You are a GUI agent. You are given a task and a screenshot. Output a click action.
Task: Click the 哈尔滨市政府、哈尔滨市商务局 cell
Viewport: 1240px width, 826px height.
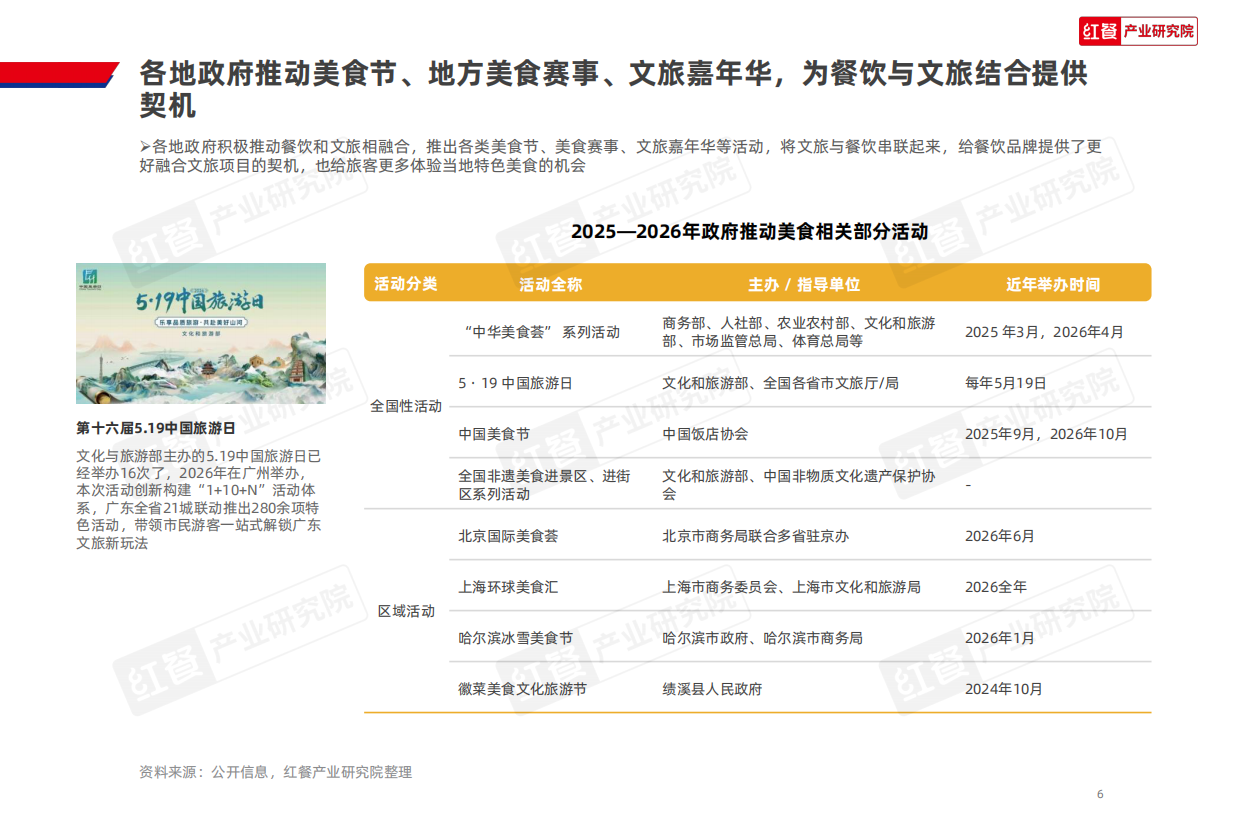[762, 638]
